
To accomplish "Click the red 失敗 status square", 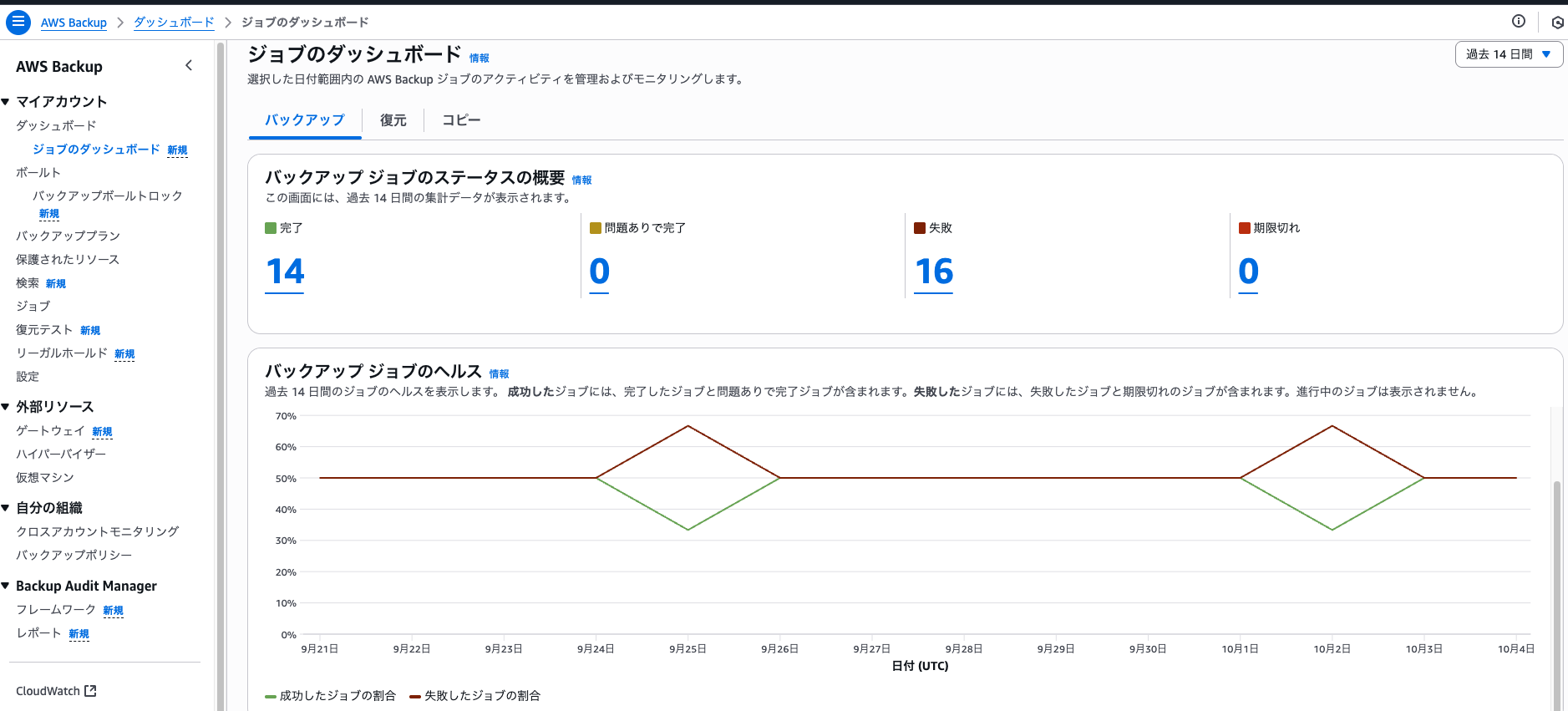I will coord(920,228).
